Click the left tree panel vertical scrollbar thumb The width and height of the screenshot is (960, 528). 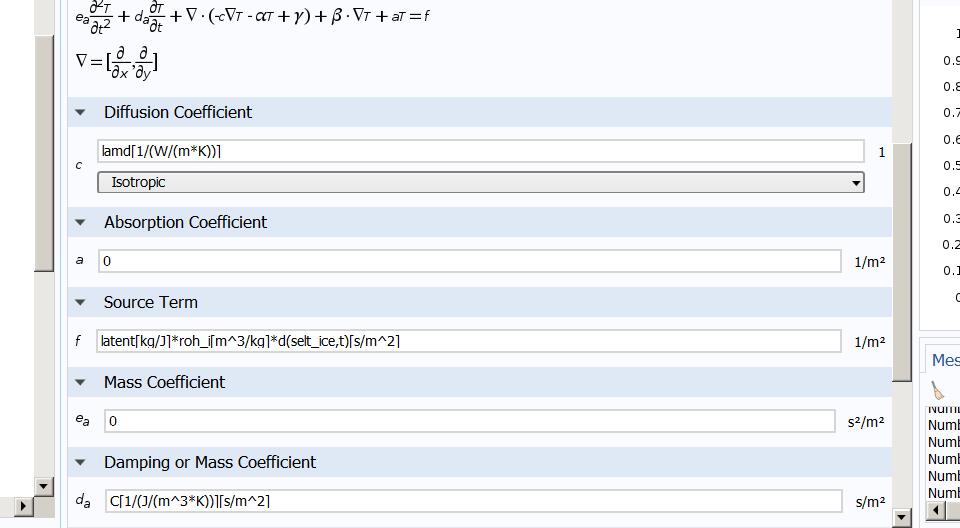coord(43,150)
